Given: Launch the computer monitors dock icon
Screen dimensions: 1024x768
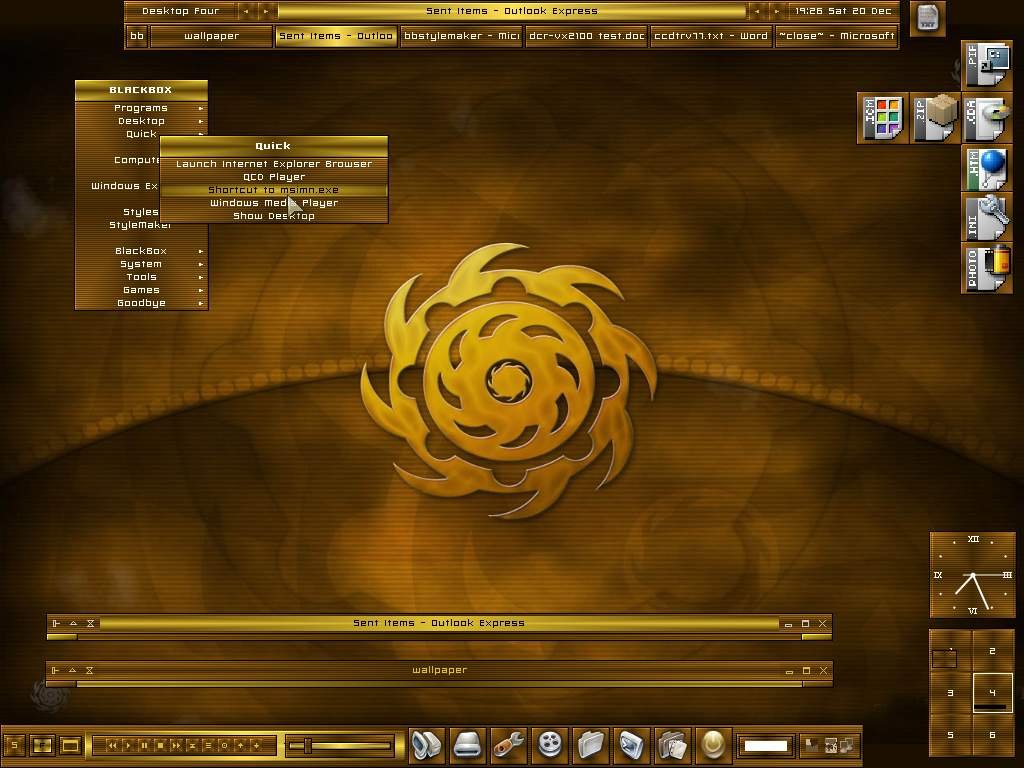Looking at the screenshot, I should [x=427, y=744].
